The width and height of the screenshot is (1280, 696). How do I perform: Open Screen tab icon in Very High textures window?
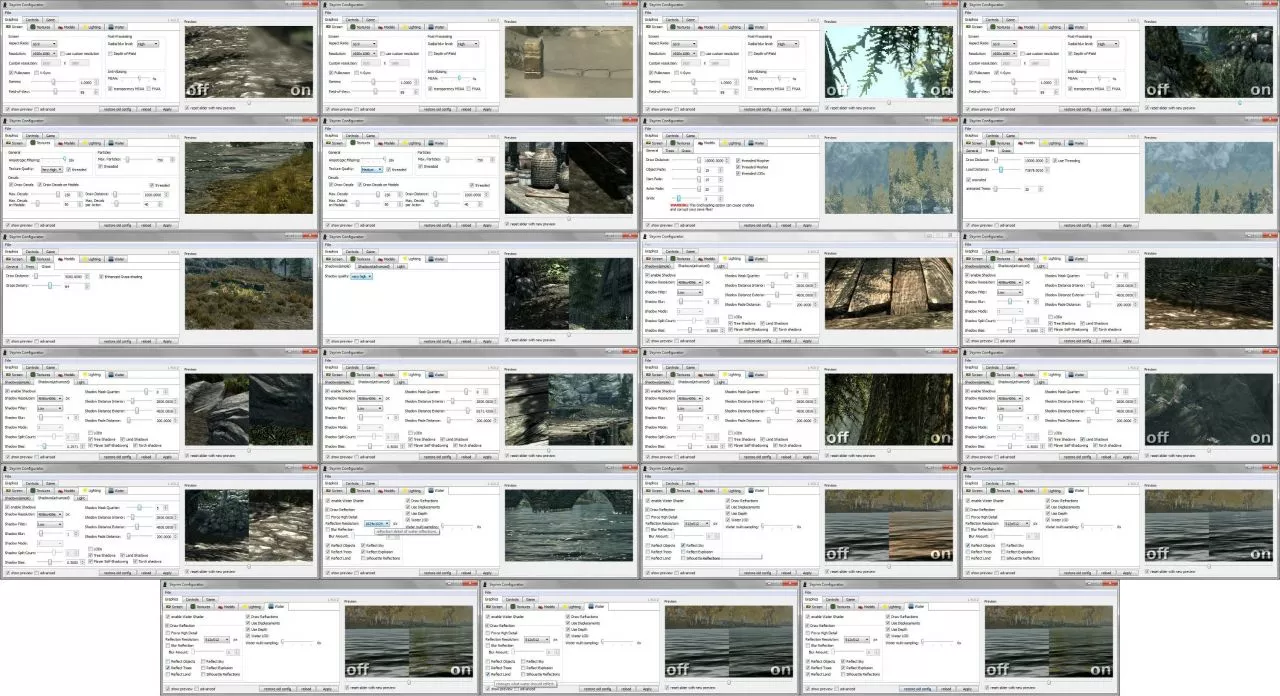[x=8, y=143]
